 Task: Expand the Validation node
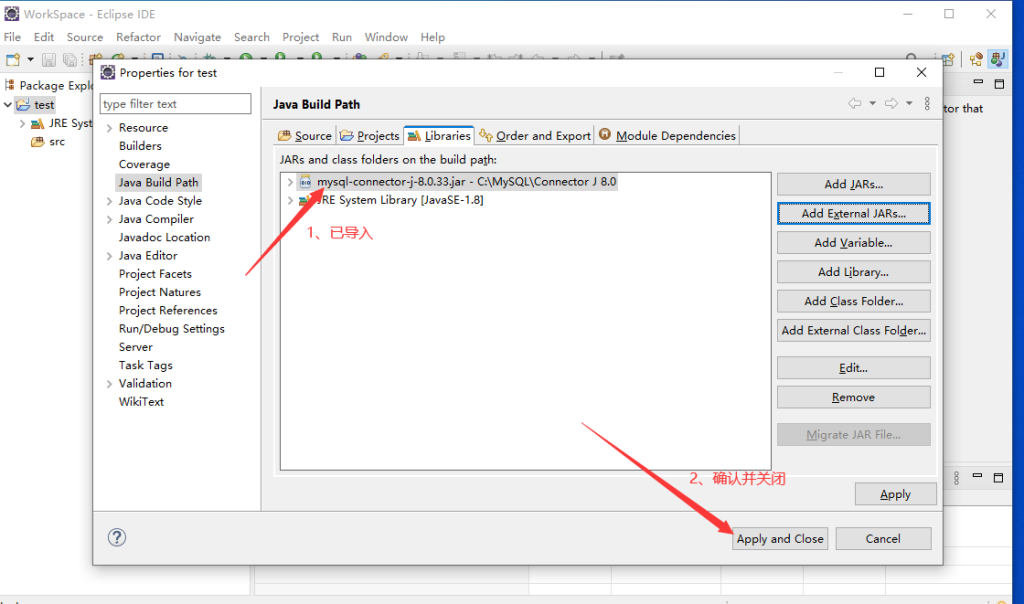[x=109, y=384]
